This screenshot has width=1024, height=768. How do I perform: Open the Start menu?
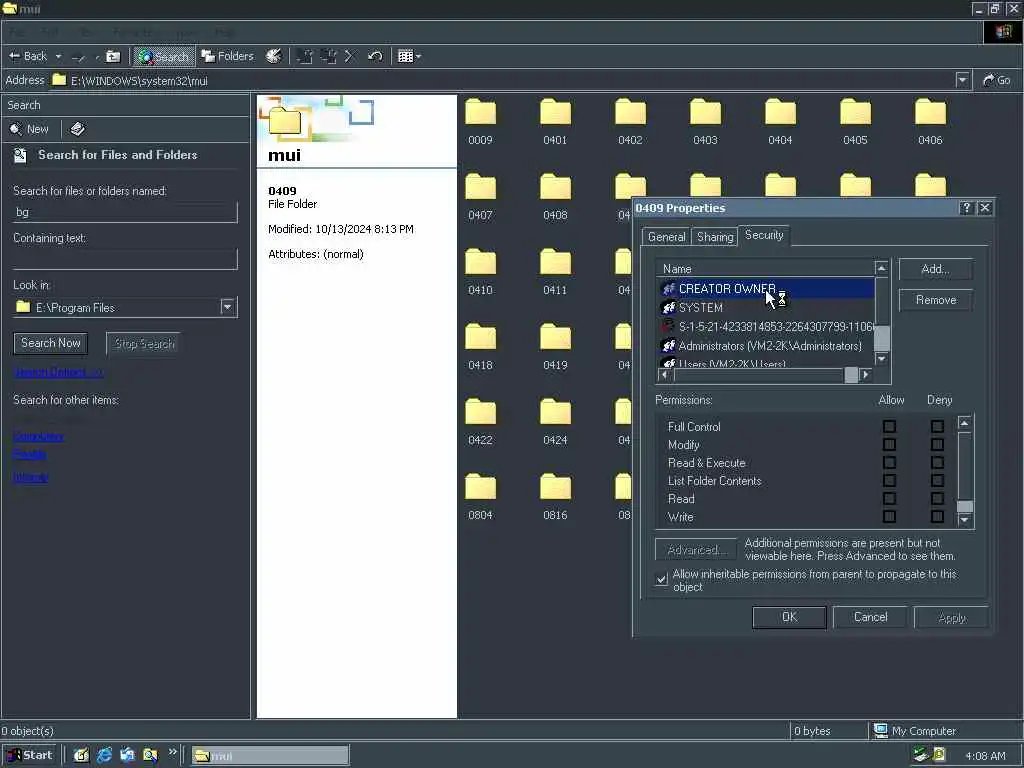[29, 756]
